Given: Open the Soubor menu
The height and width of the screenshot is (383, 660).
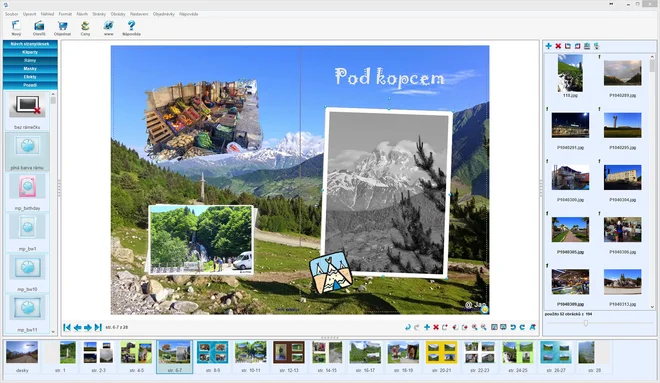Looking at the screenshot, I should (11, 14).
